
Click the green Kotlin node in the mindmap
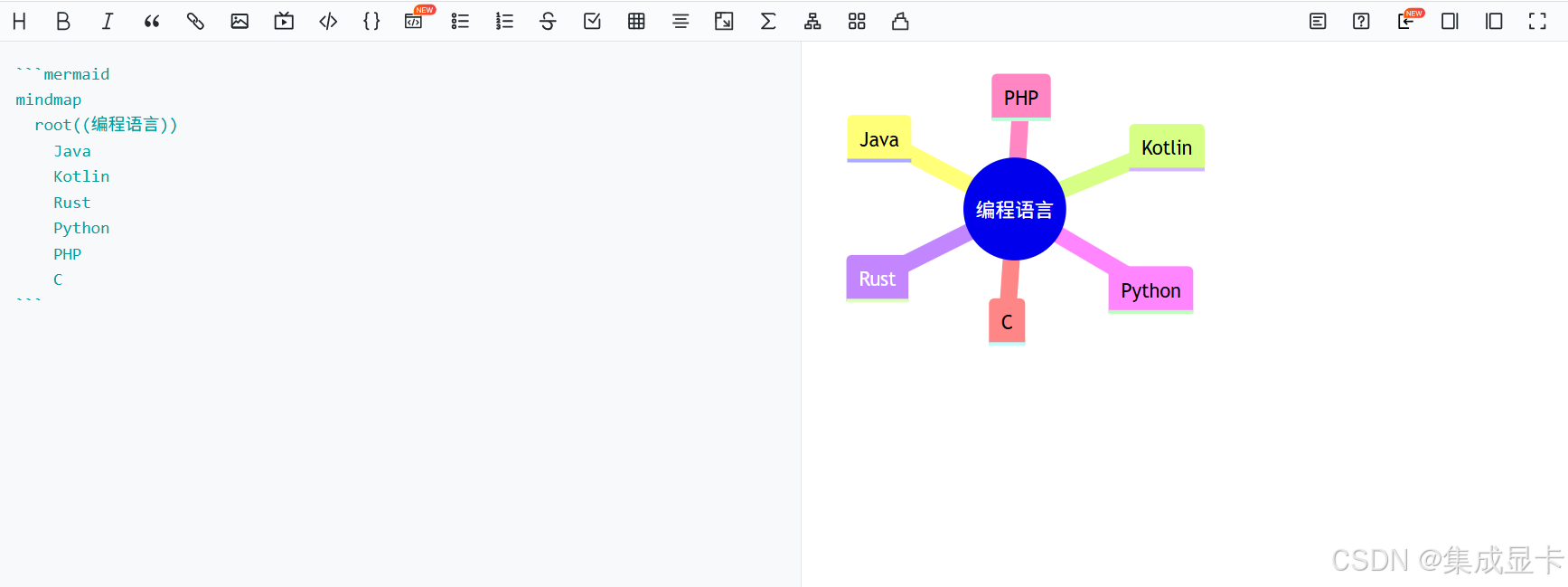pyautogui.click(x=1167, y=147)
